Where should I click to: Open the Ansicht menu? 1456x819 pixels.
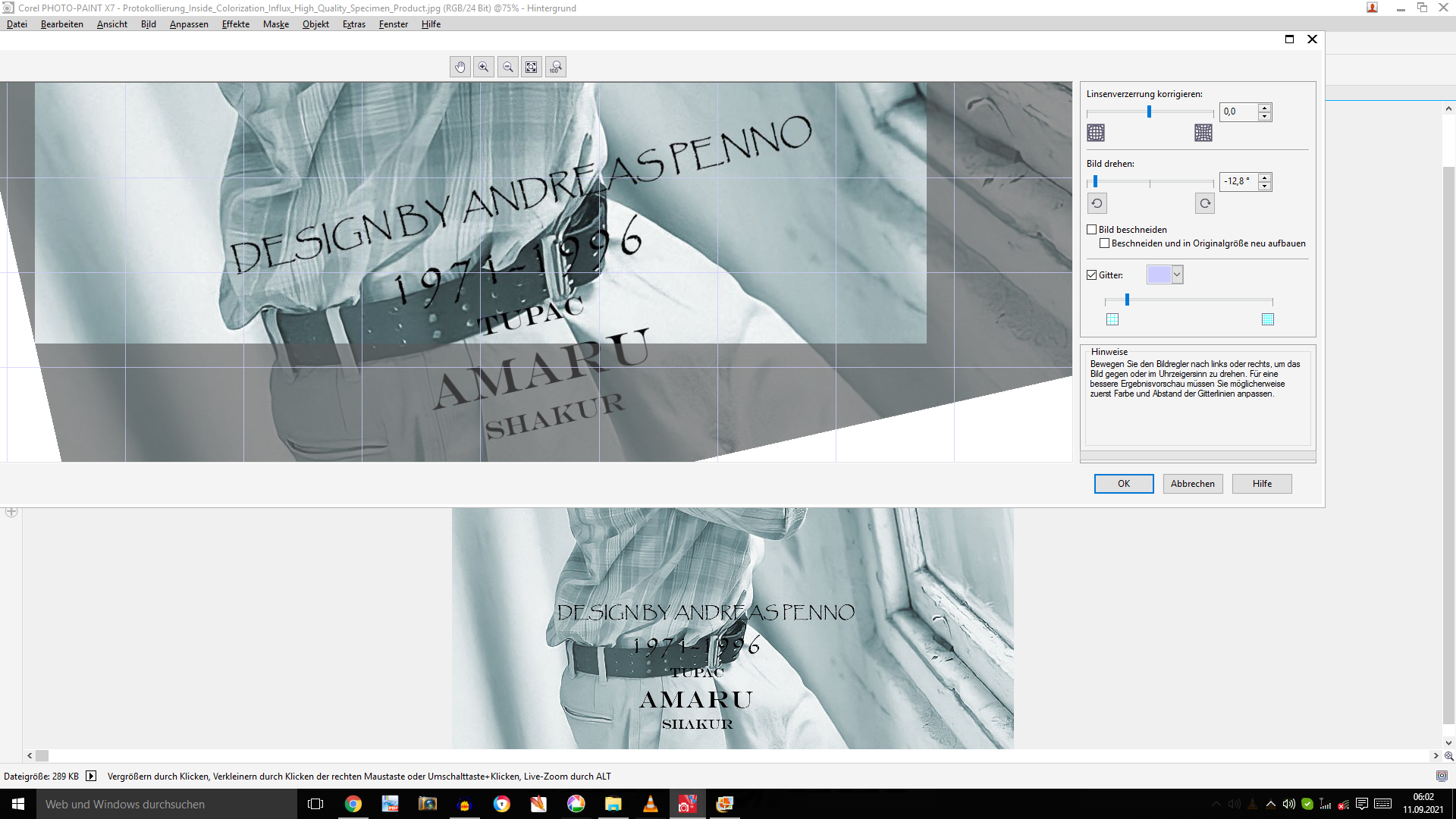[112, 24]
